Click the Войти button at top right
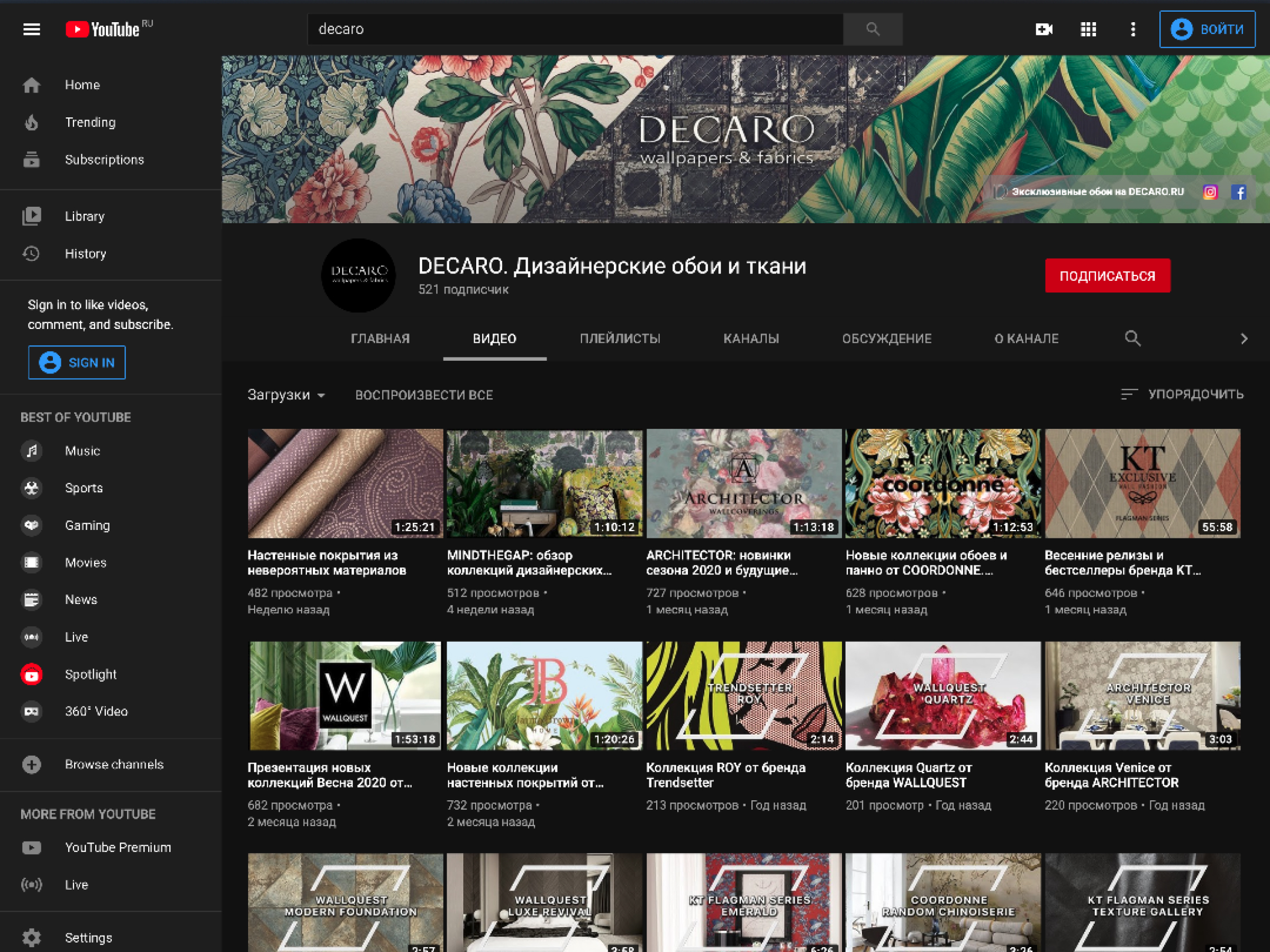This screenshot has width=1270, height=952. [1207, 29]
